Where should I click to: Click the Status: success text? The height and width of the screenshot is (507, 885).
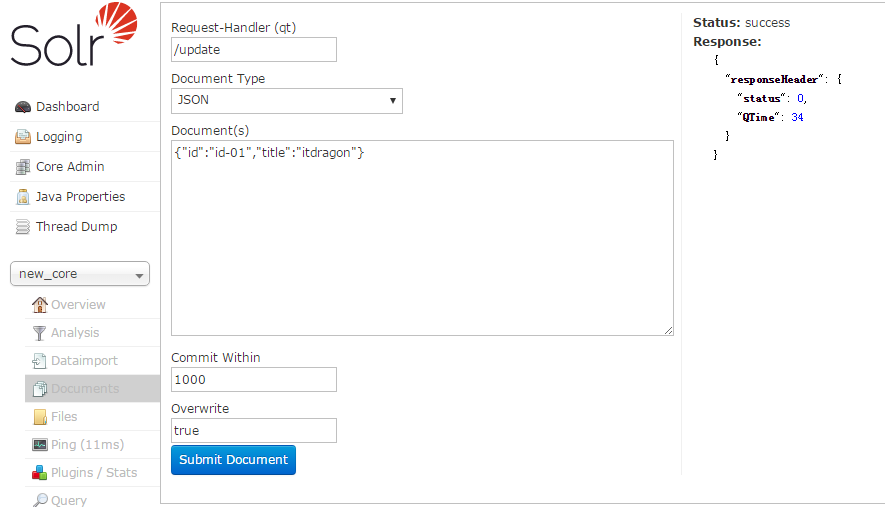742,23
